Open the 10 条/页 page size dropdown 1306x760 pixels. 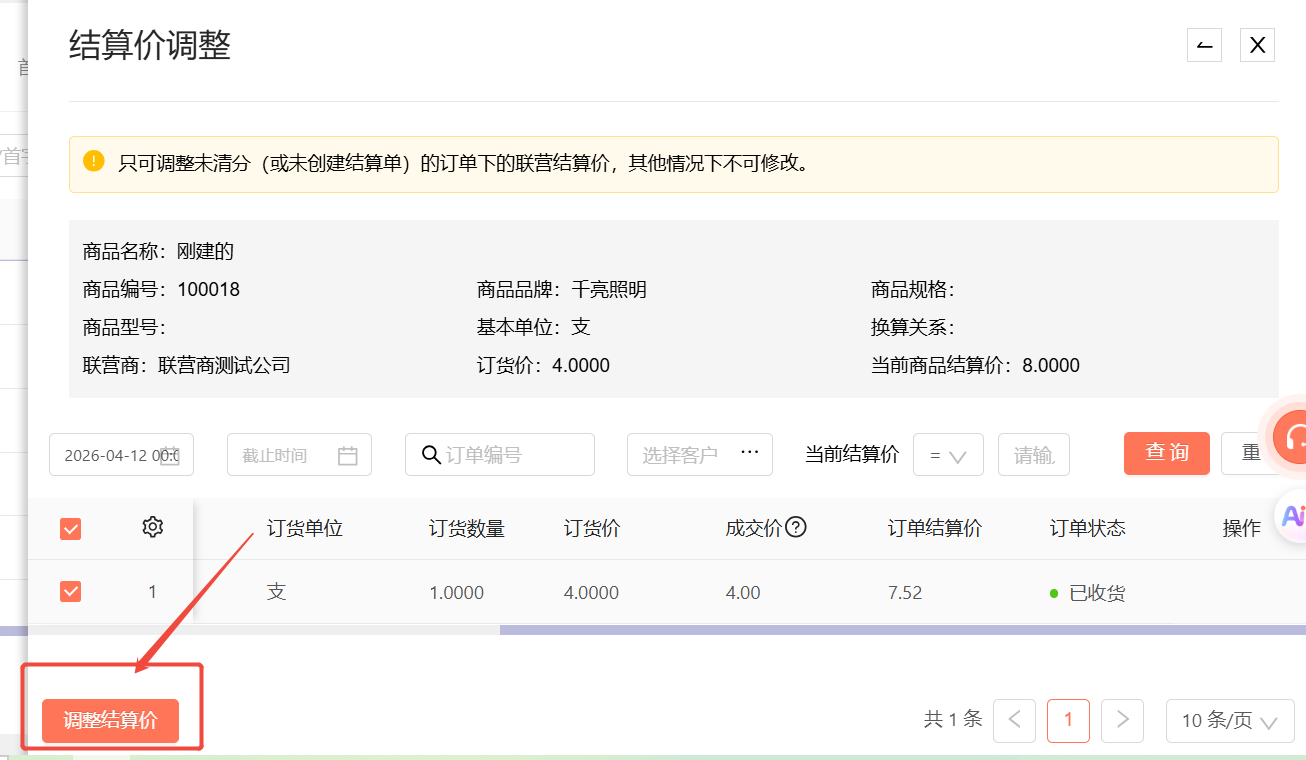[1230, 720]
